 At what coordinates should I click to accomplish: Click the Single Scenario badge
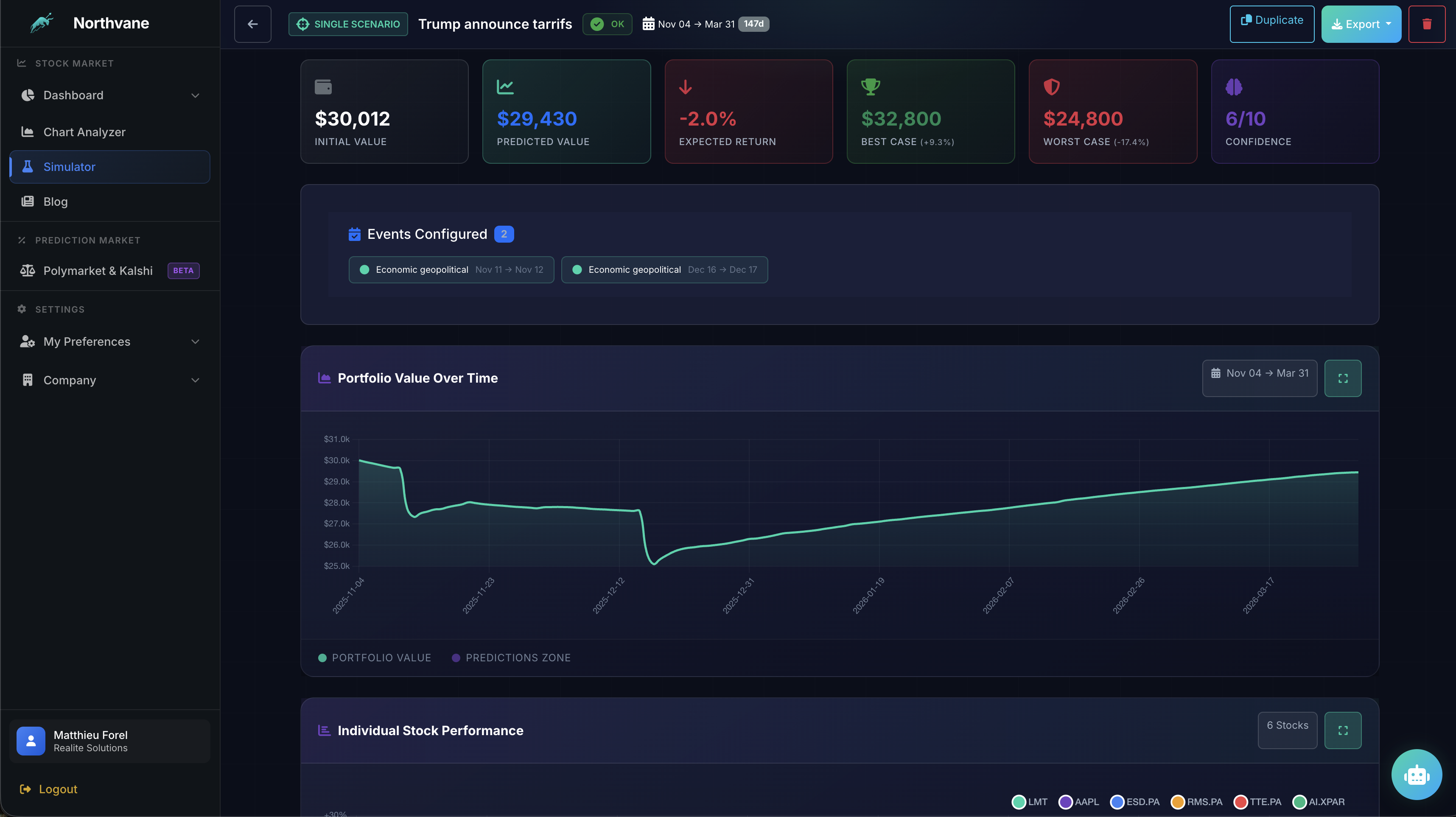[347, 24]
